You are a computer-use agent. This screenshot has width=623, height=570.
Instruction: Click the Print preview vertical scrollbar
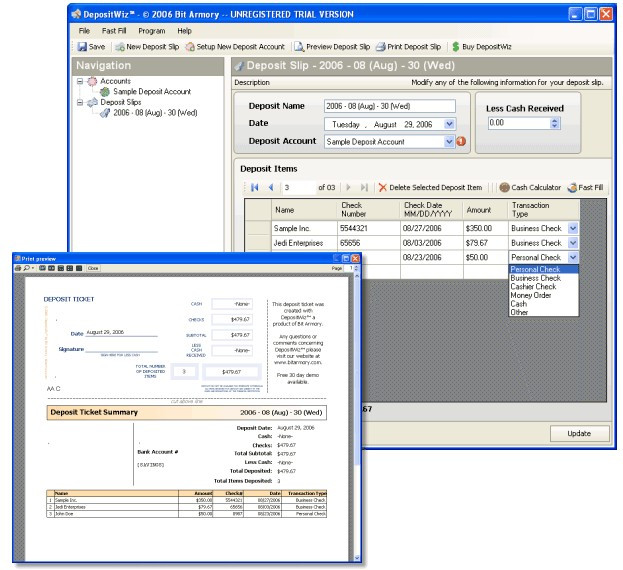[x=356, y=417]
